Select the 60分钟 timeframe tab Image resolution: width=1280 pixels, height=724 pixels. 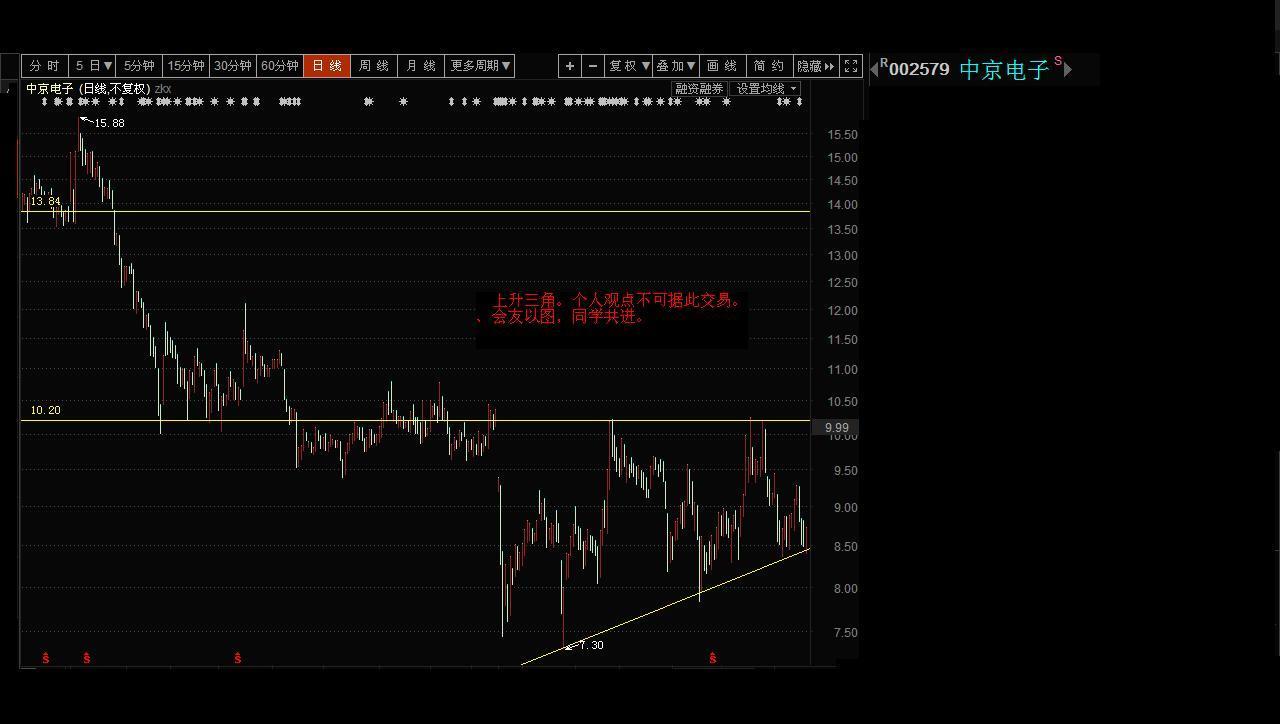coord(280,66)
